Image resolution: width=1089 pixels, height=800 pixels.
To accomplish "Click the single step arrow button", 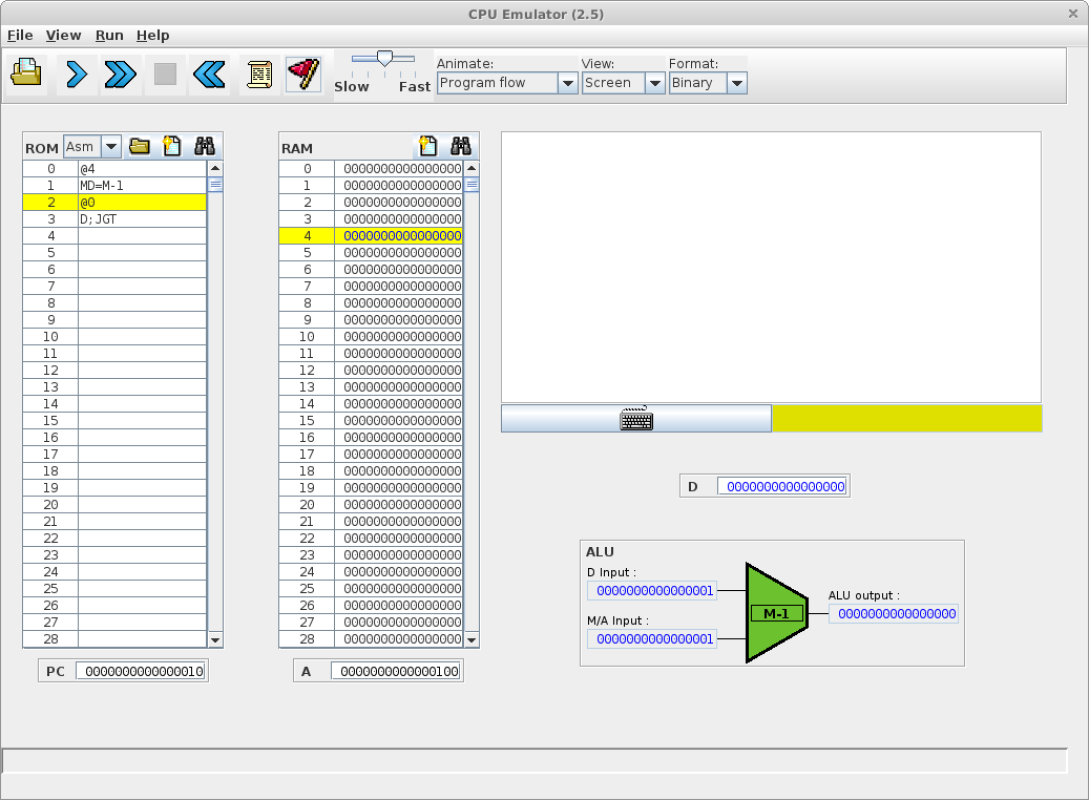I will (x=76, y=74).
